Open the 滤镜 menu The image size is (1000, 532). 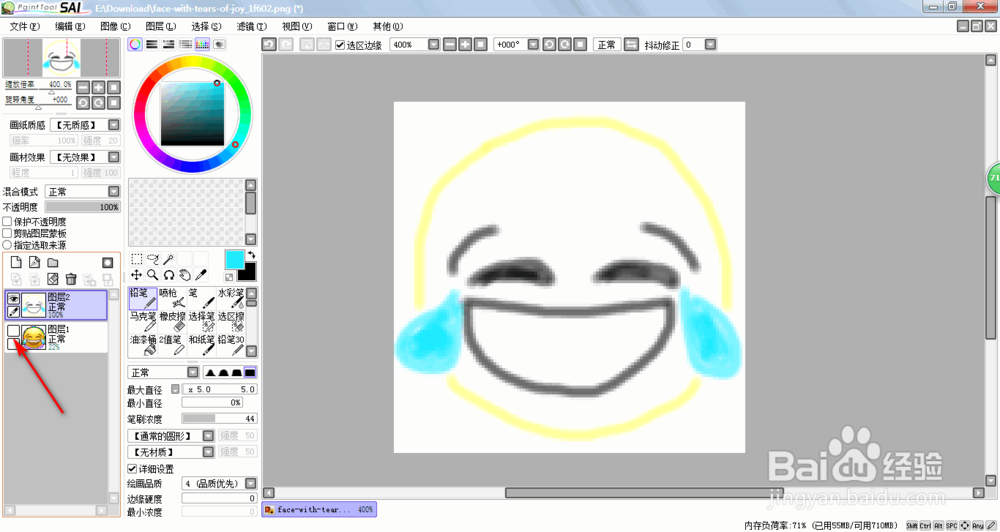[251, 26]
